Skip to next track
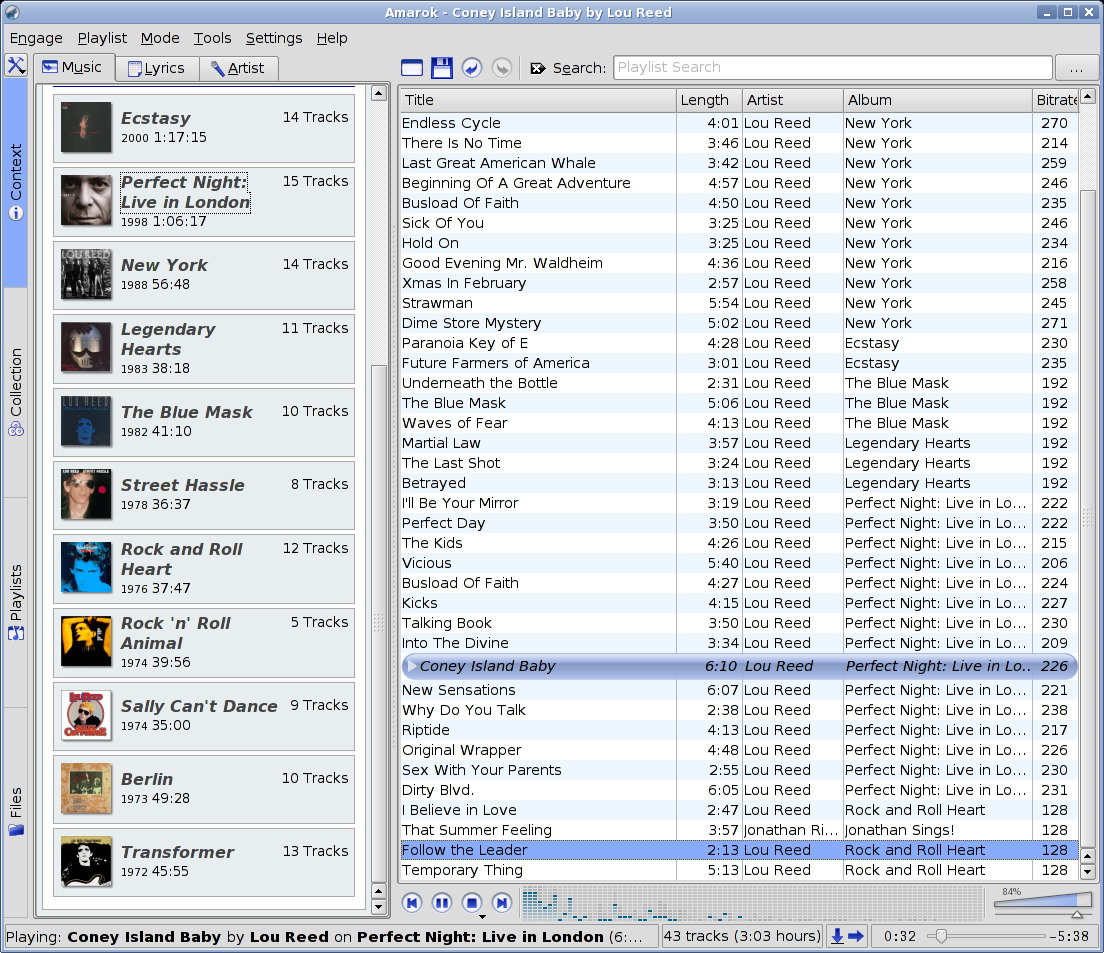The height and width of the screenshot is (953, 1104). click(501, 902)
